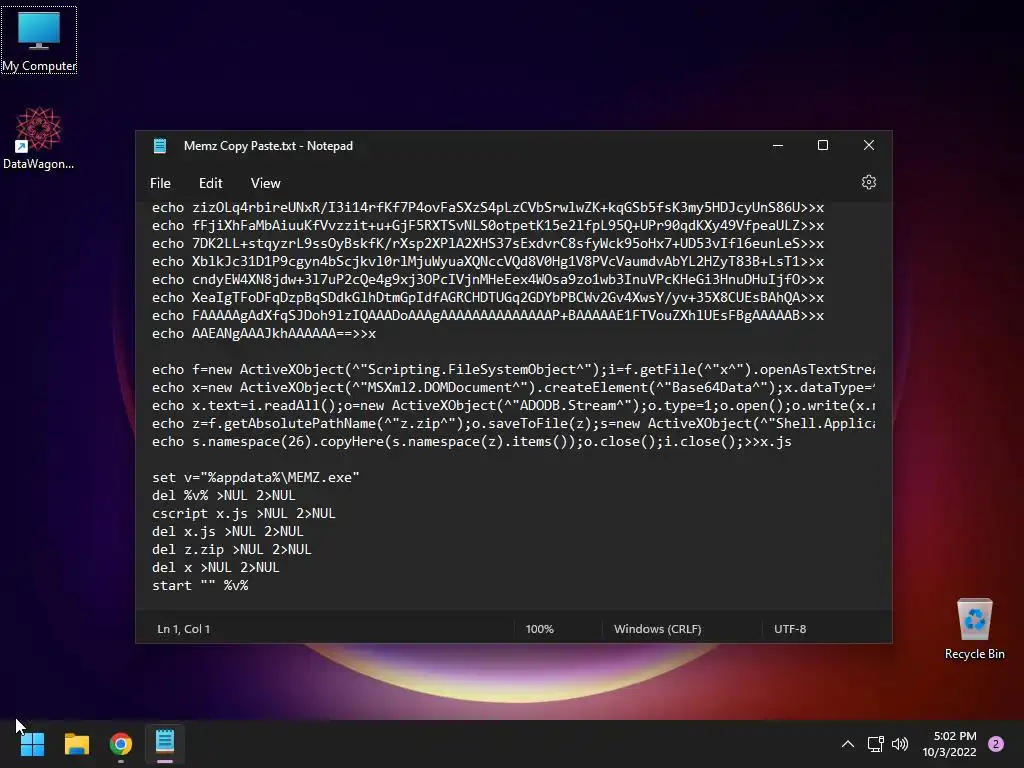Image resolution: width=1024 pixels, height=768 pixels.
Task: Open notification badge showing 2
Action: coord(996,744)
